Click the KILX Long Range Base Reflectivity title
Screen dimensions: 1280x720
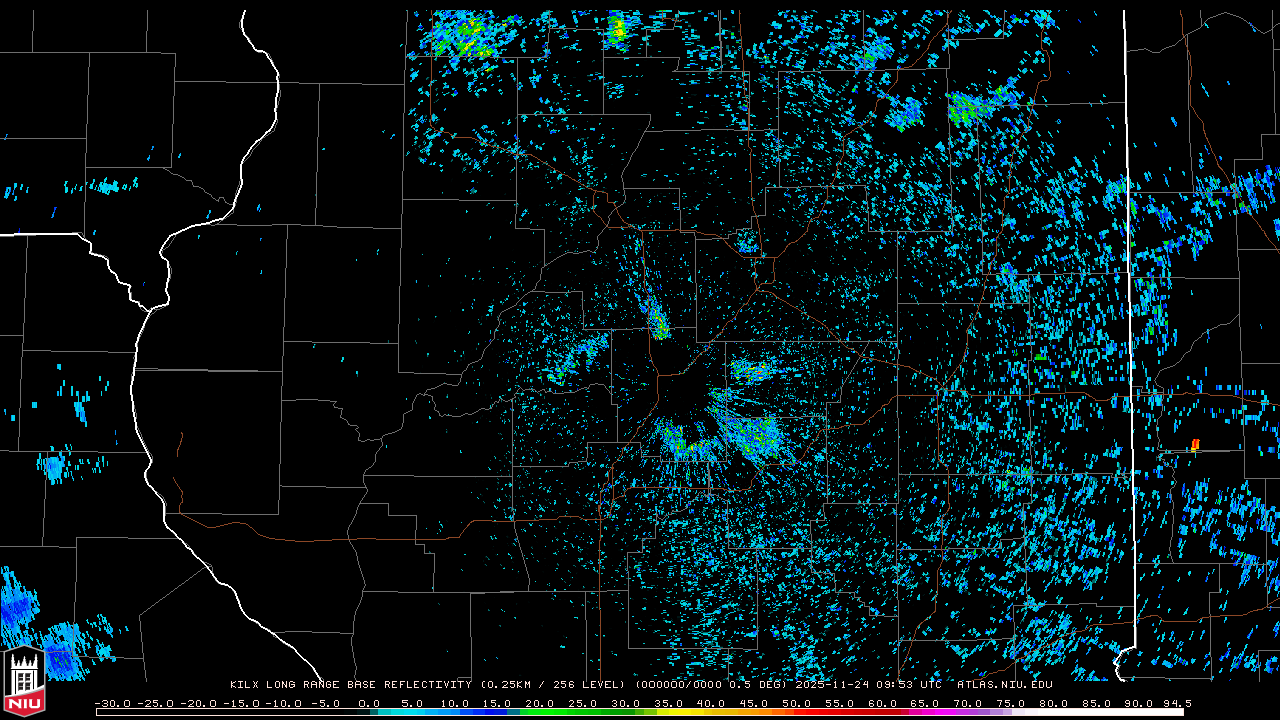coord(350,685)
